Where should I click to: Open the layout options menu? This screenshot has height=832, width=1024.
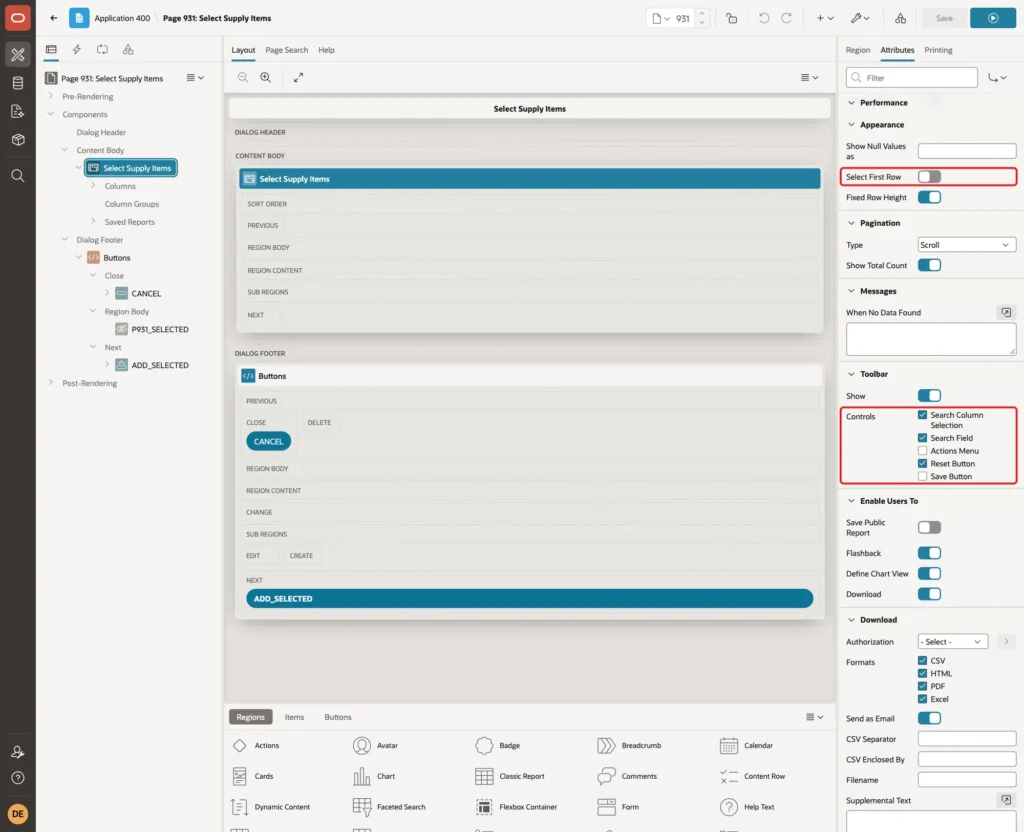(809, 77)
